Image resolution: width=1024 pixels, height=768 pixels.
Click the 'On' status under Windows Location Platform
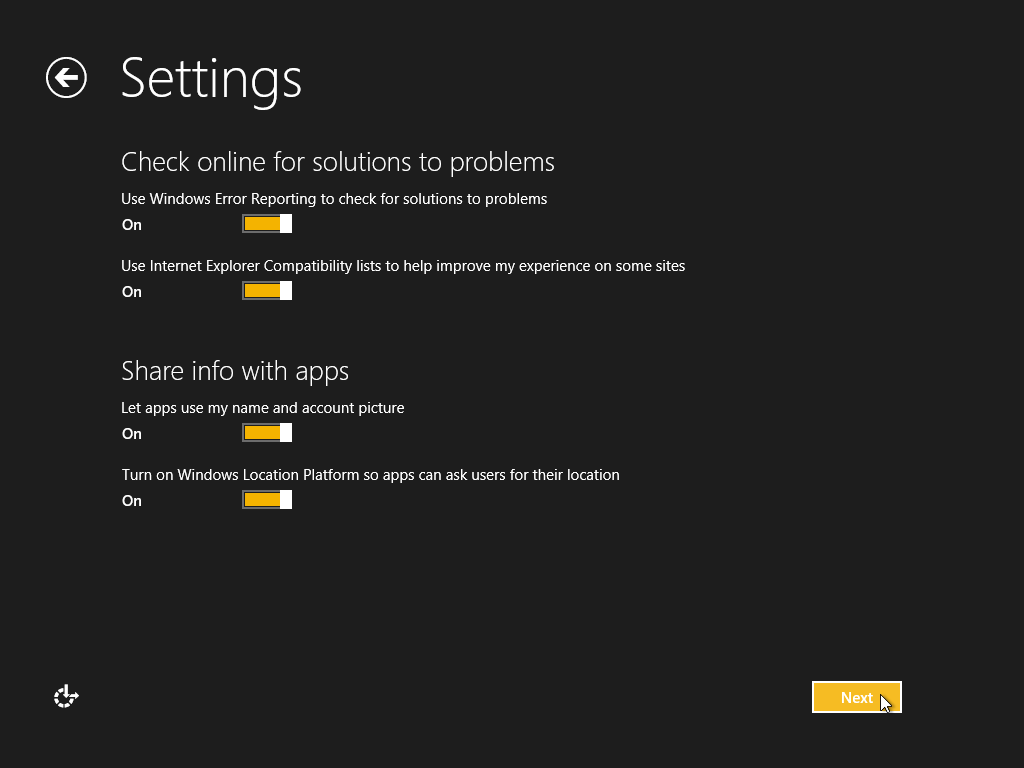coord(132,501)
